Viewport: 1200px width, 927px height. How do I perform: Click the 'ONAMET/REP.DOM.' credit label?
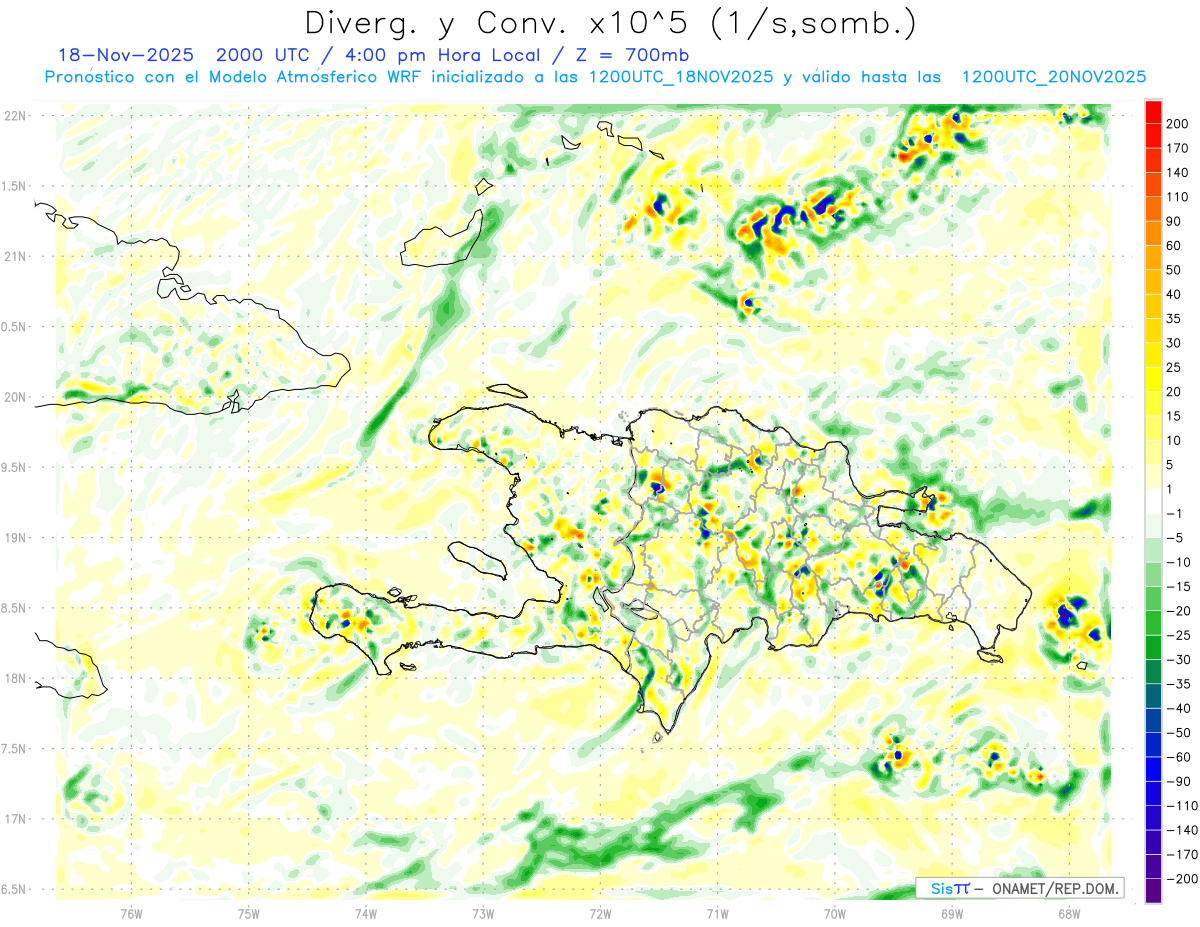pos(1057,888)
